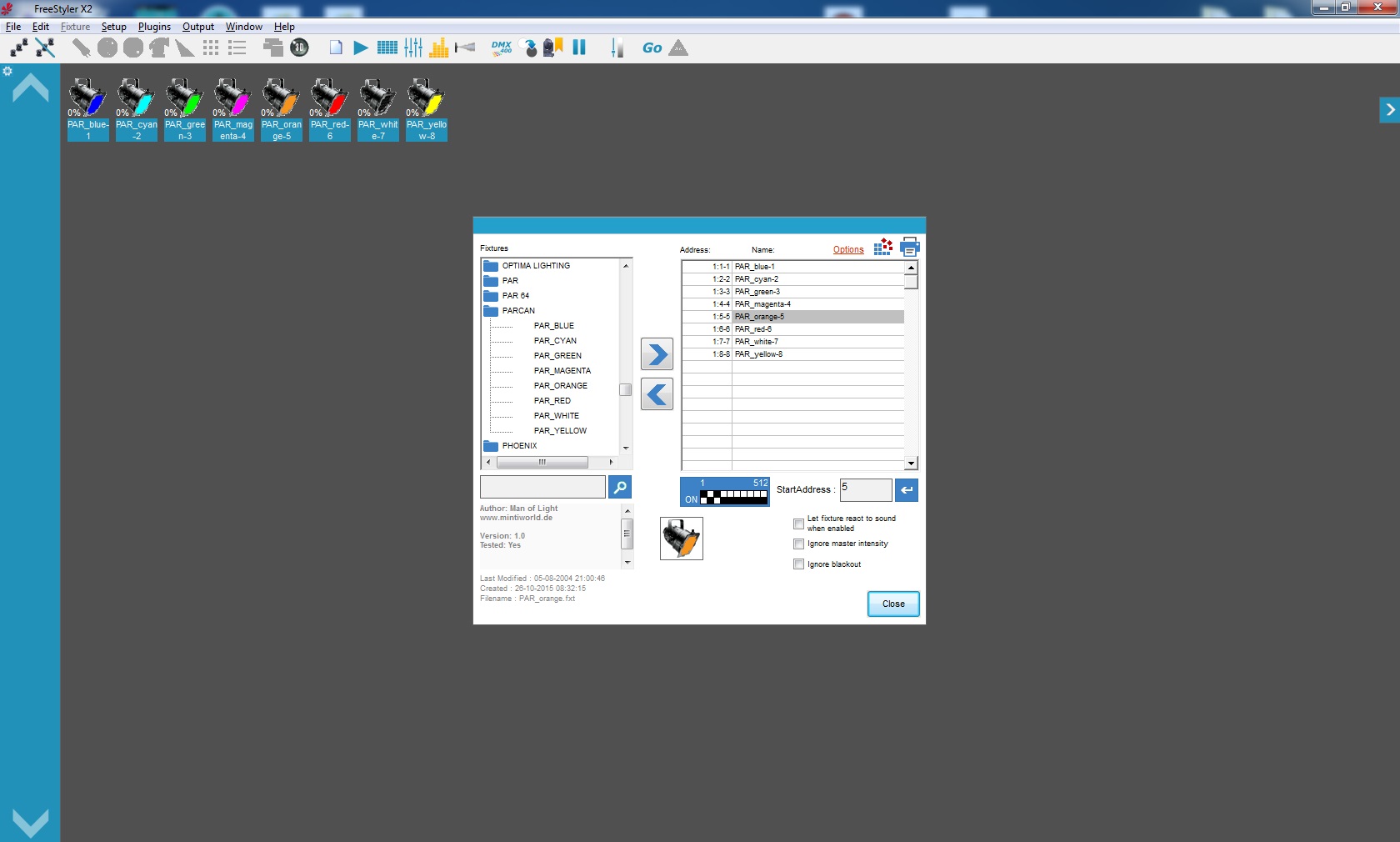Open the blue cue grid icon
Screen dimensions: 1400x842
(387, 48)
